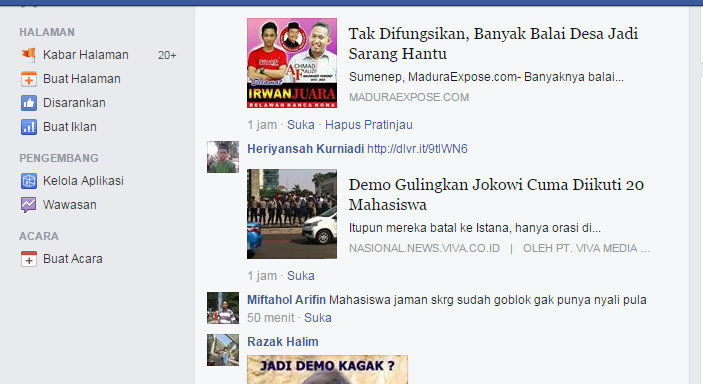Click the Sumenep, MaduraExpose.com description text

[x=486, y=77]
